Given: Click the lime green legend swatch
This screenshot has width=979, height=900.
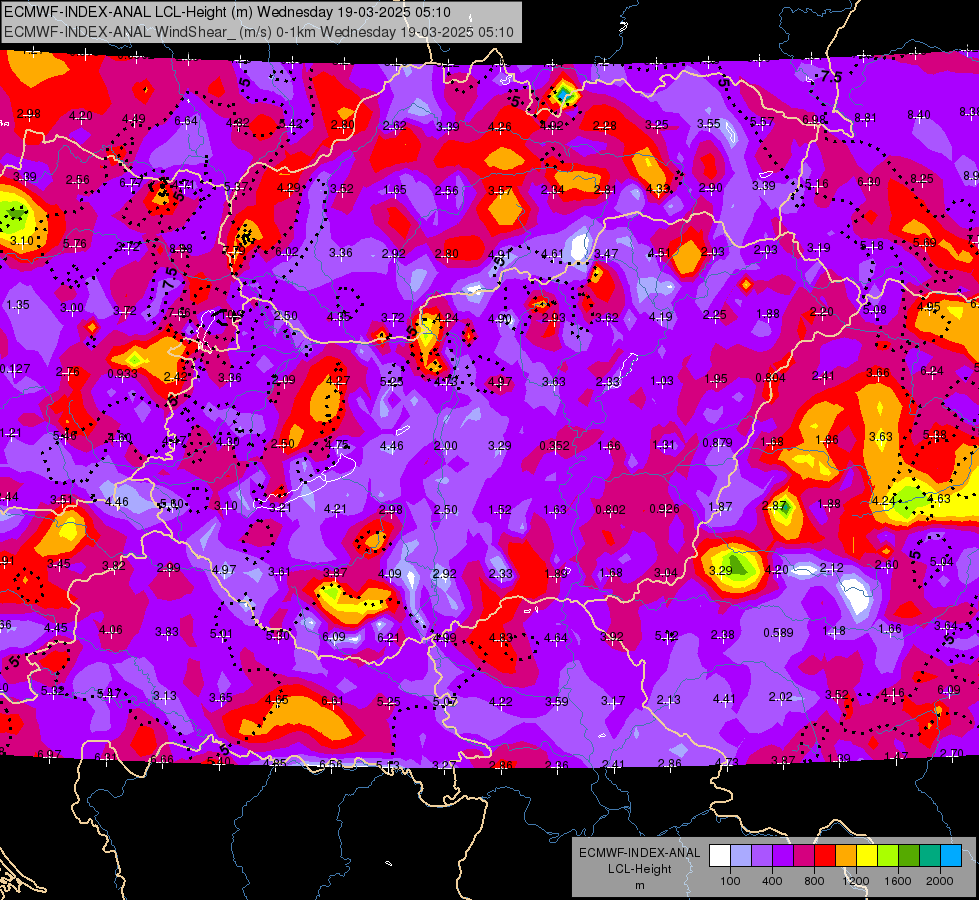Looking at the screenshot, I should (x=888, y=855).
